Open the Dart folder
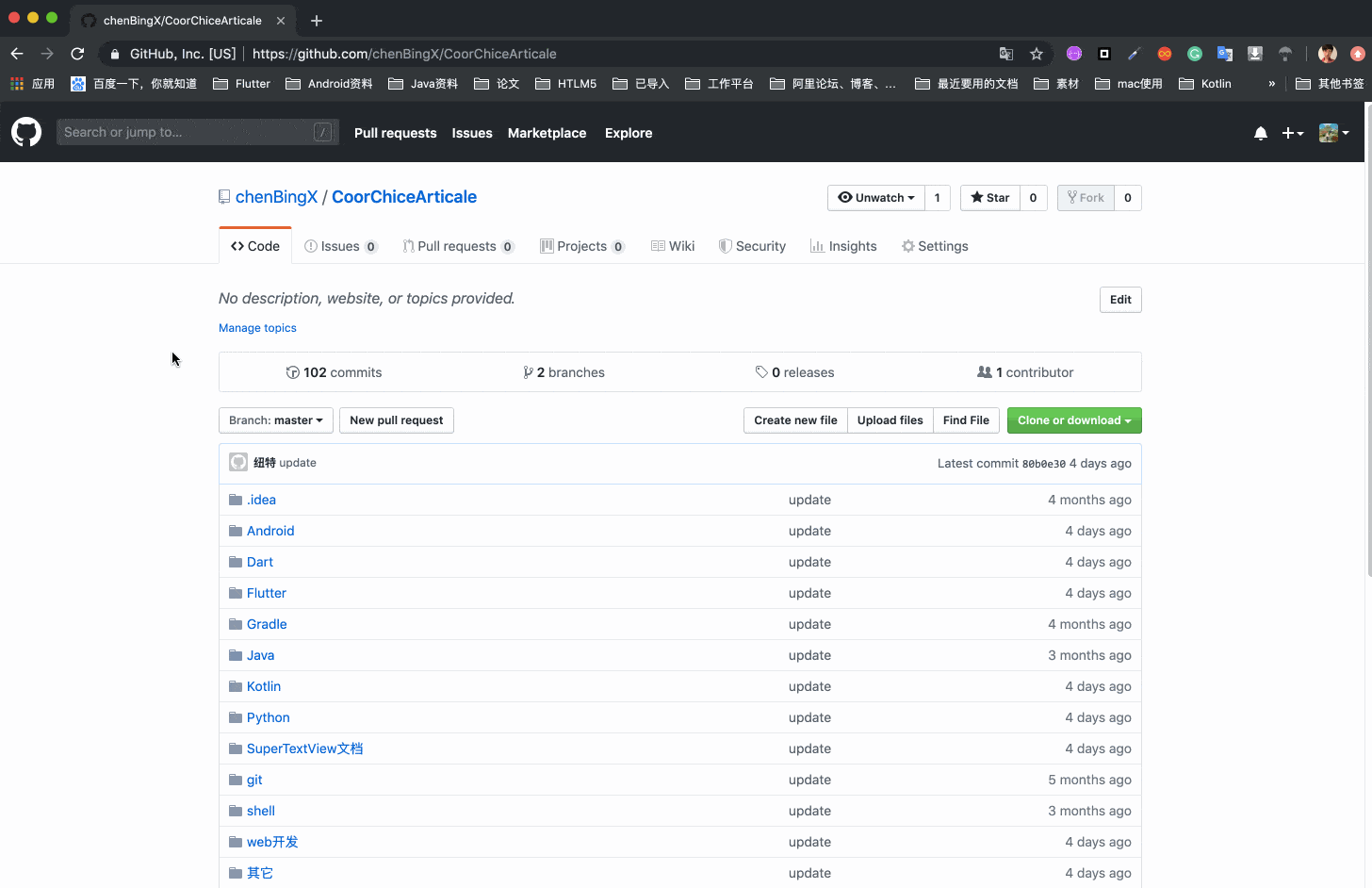Image resolution: width=1372 pixels, height=888 pixels. click(x=260, y=562)
